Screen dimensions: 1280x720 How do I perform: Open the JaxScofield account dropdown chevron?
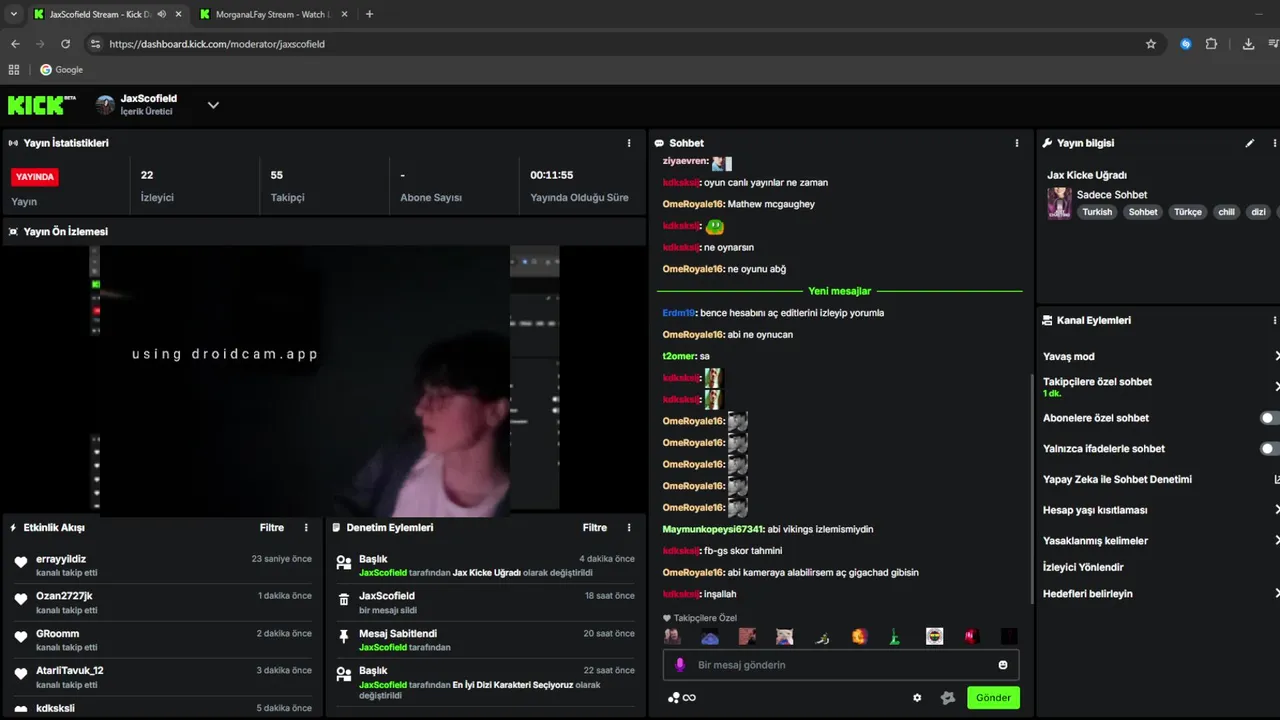[x=213, y=105]
